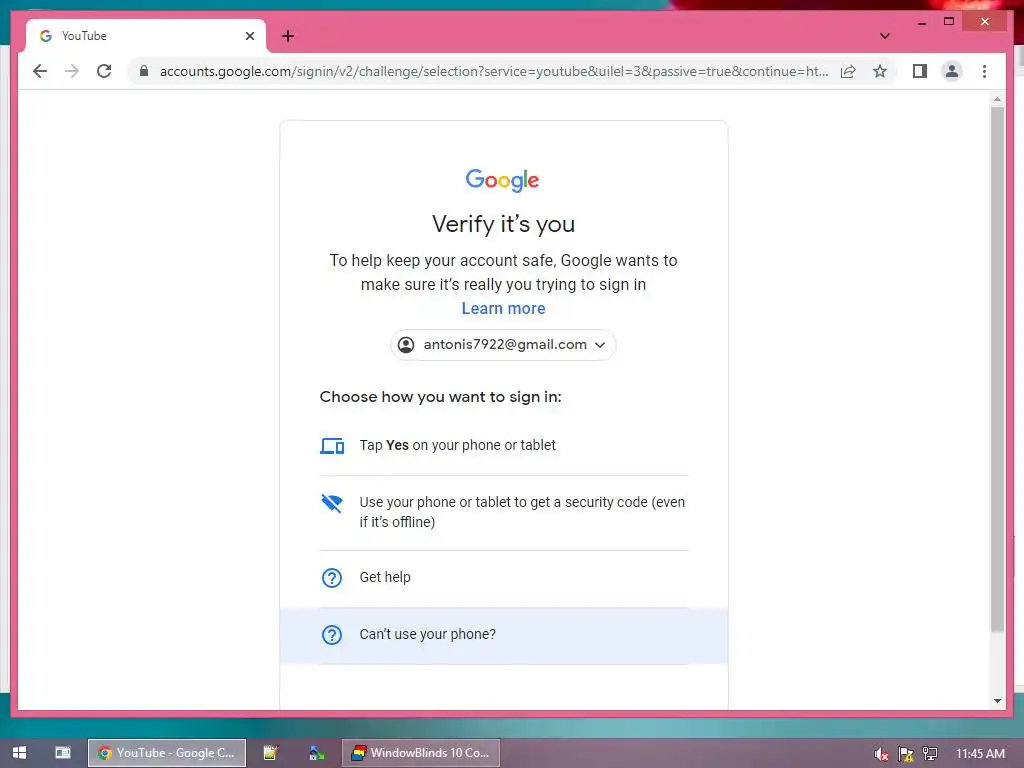The width and height of the screenshot is (1024, 768).
Task: Open the antonis7922@gmail.com account switcher
Action: [503, 345]
